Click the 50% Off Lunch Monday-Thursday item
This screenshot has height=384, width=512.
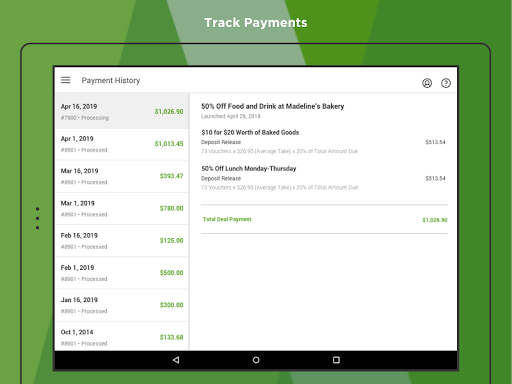[x=323, y=178]
